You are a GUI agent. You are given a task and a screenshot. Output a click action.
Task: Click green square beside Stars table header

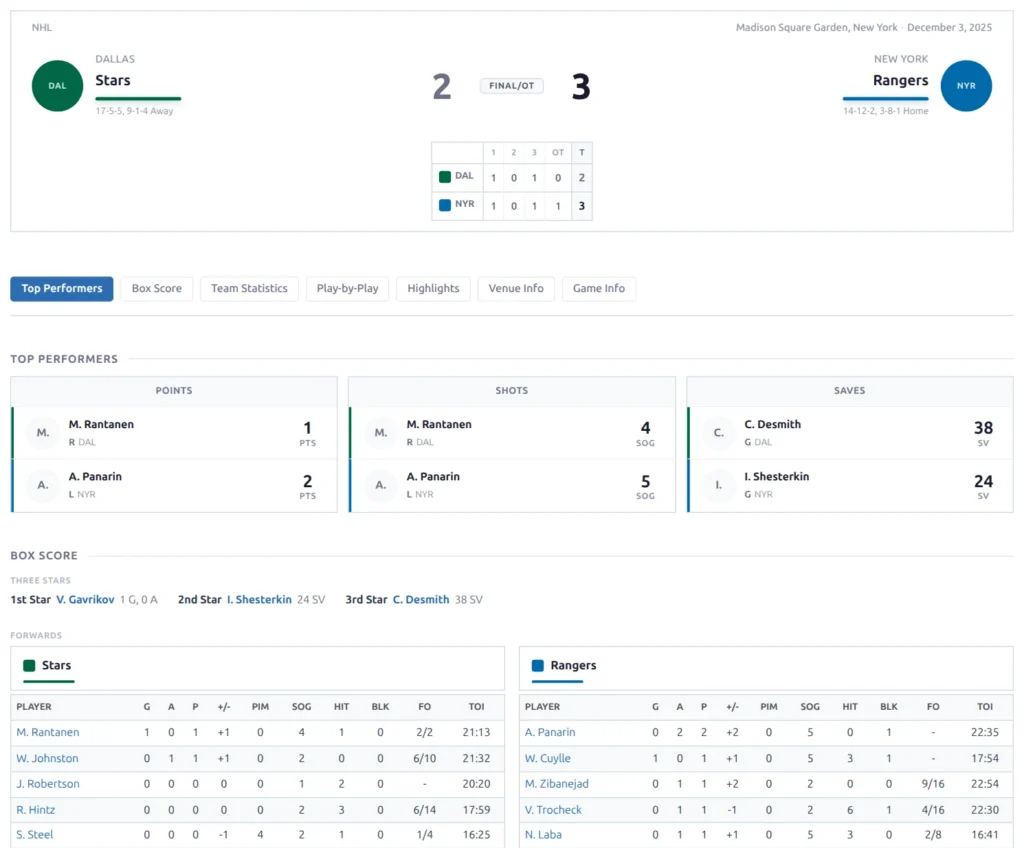point(29,666)
